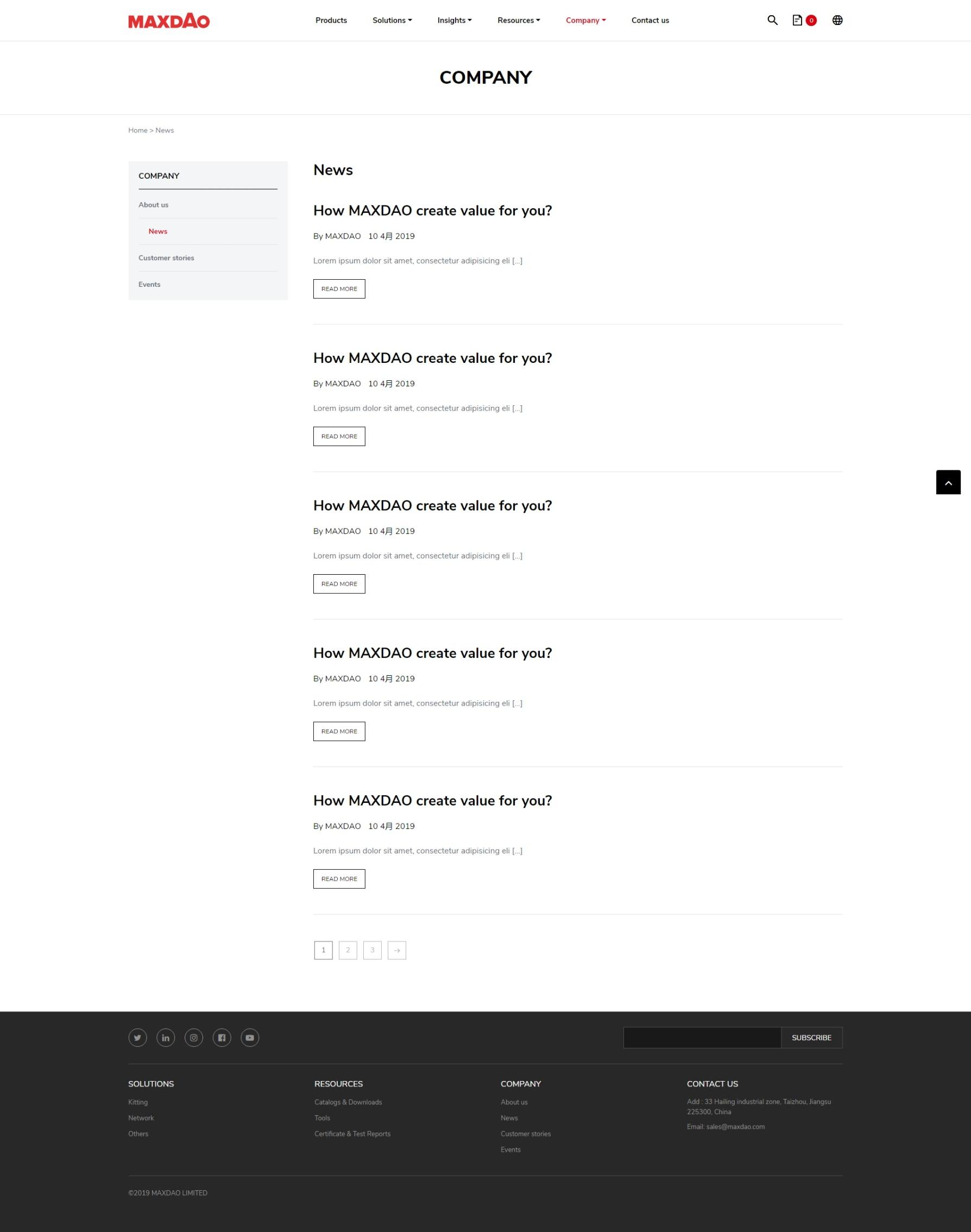Open the LinkedIn footer icon
Screen dimensions: 971x1232
[x=166, y=1038]
